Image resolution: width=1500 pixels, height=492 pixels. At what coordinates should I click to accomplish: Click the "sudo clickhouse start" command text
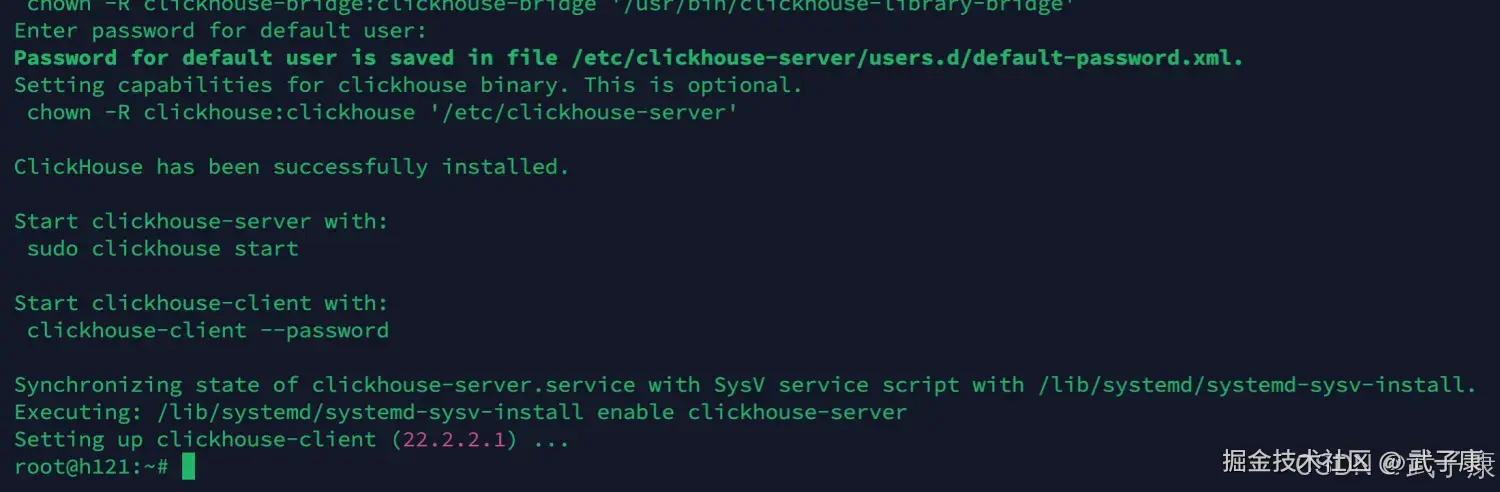pyautogui.click(x=162, y=249)
